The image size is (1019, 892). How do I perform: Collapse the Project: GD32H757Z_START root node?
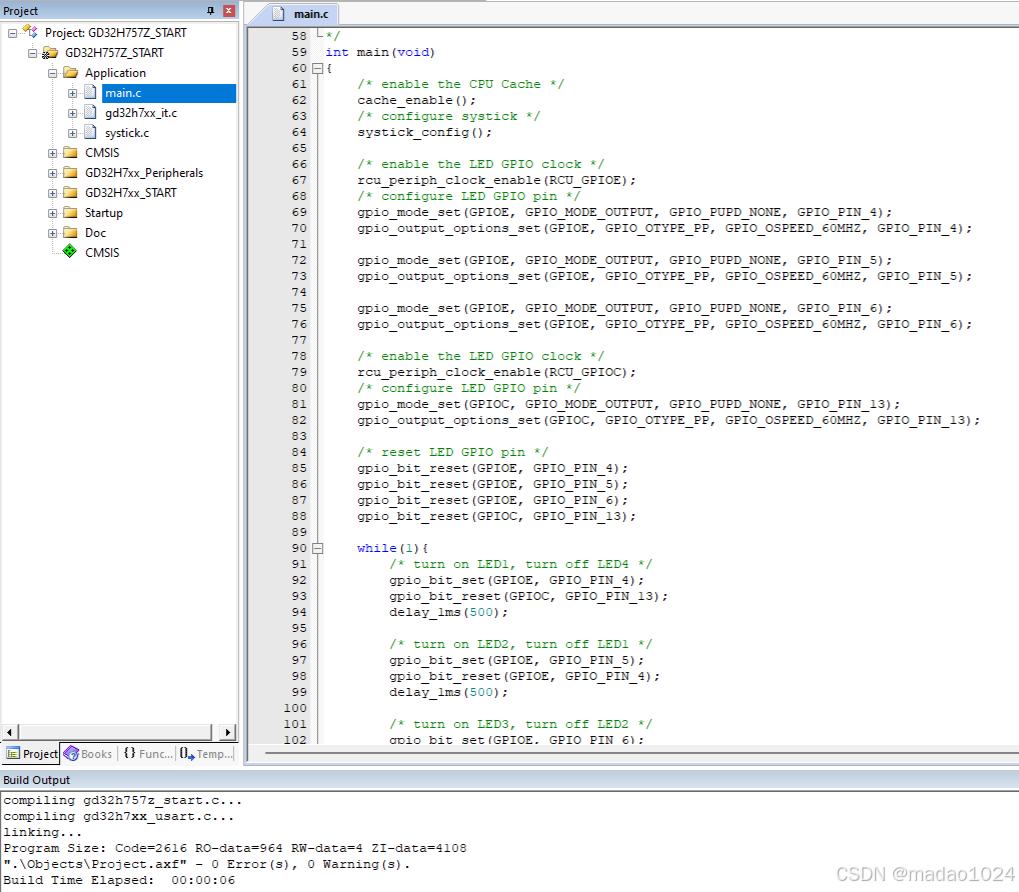(12, 32)
